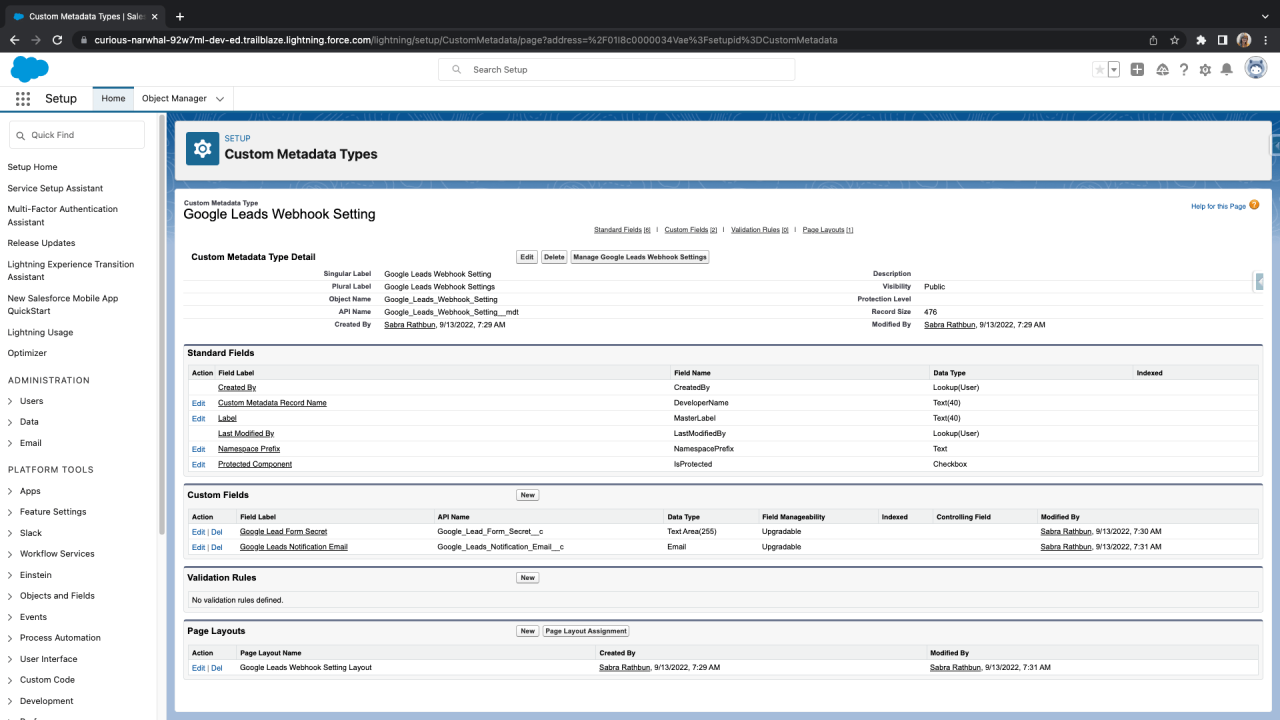1280x720 pixels.
Task: Click Manage Google Leads Webhook Settings
Action: coord(640,257)
